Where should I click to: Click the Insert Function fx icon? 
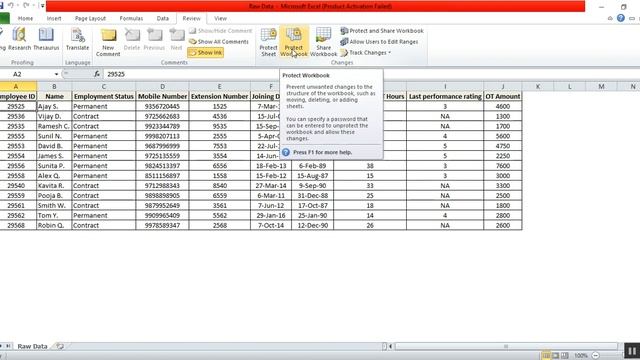coord(97,74)
